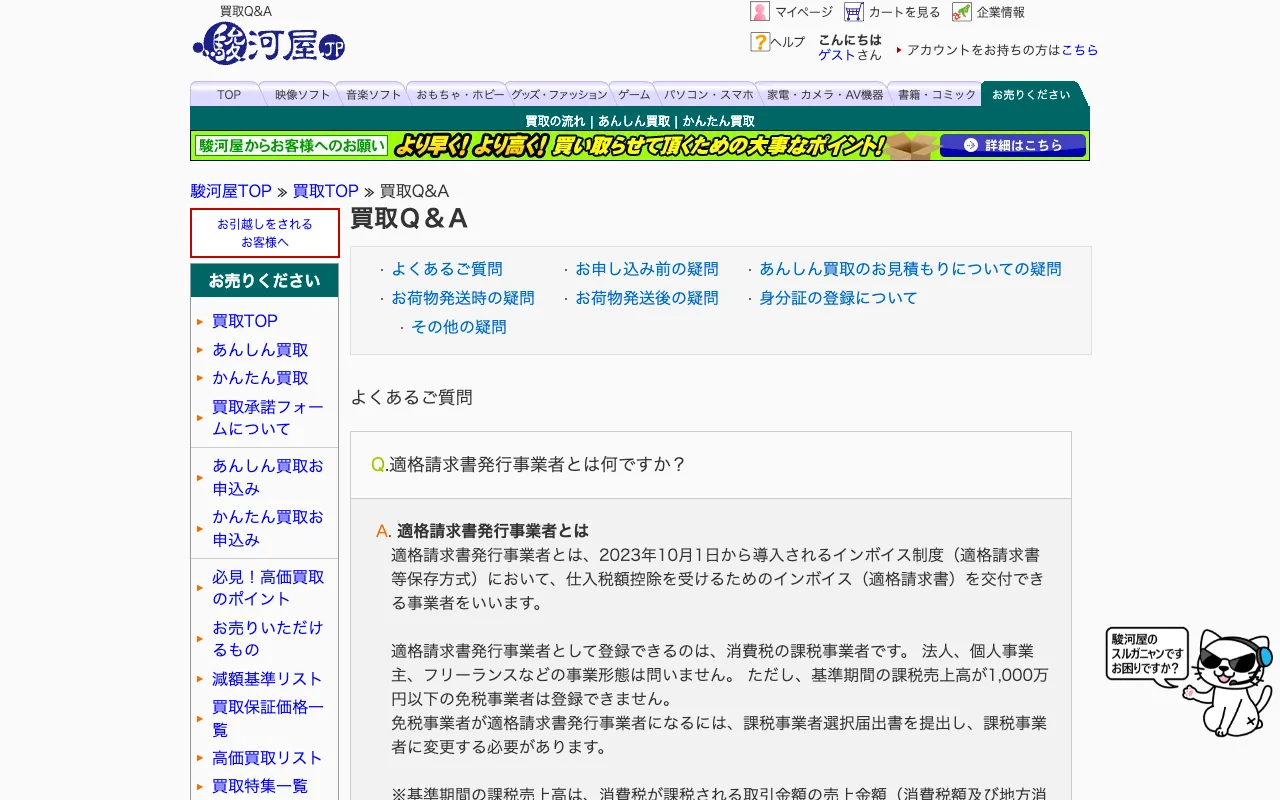Click the Suruga-ya JP logo
The height and width of the screenshot is (800, 1280).
[268, 43]
